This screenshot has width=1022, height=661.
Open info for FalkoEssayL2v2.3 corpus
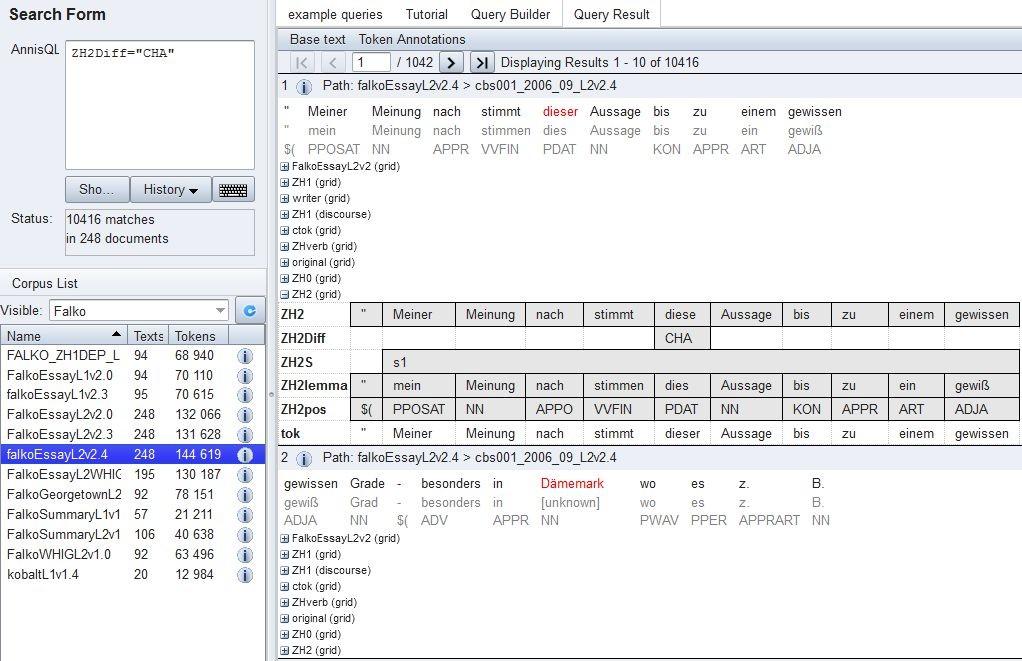tap(244, 435)
